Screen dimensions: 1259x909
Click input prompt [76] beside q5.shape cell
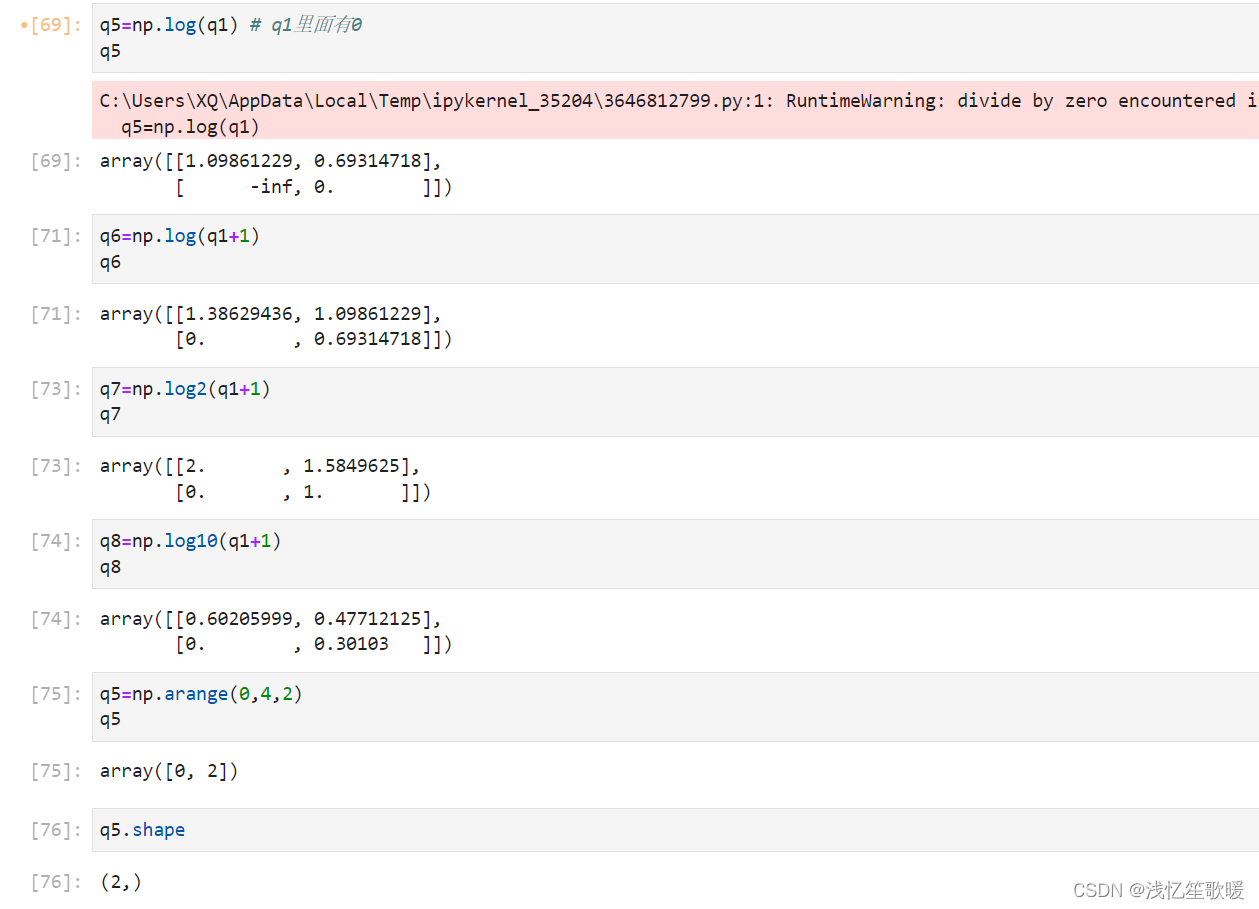coord(57,830)
